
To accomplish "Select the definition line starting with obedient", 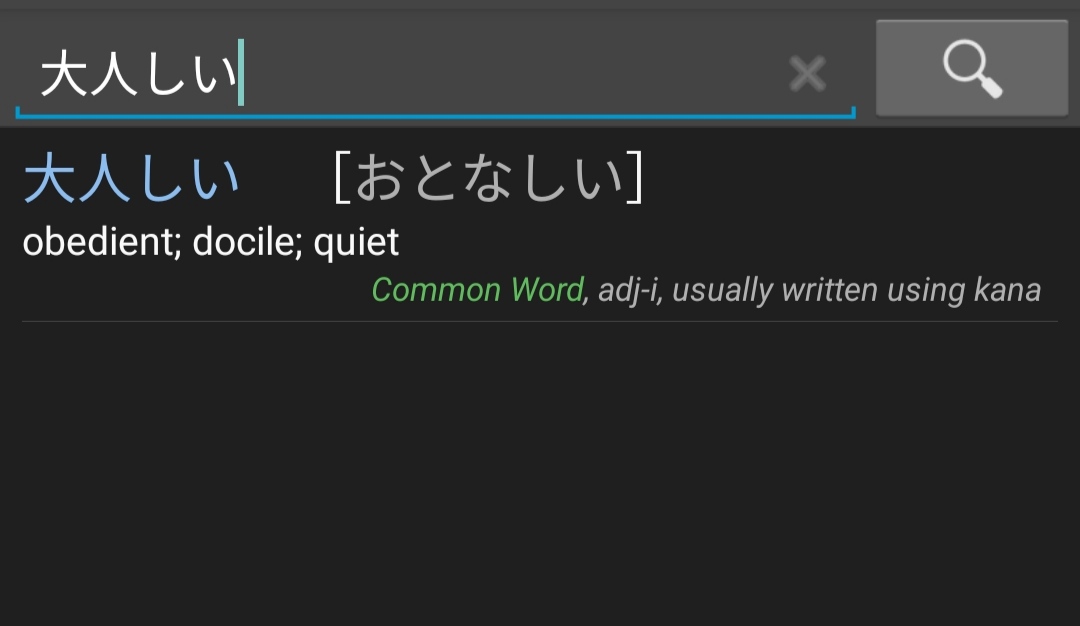I will tap(210, 242).
